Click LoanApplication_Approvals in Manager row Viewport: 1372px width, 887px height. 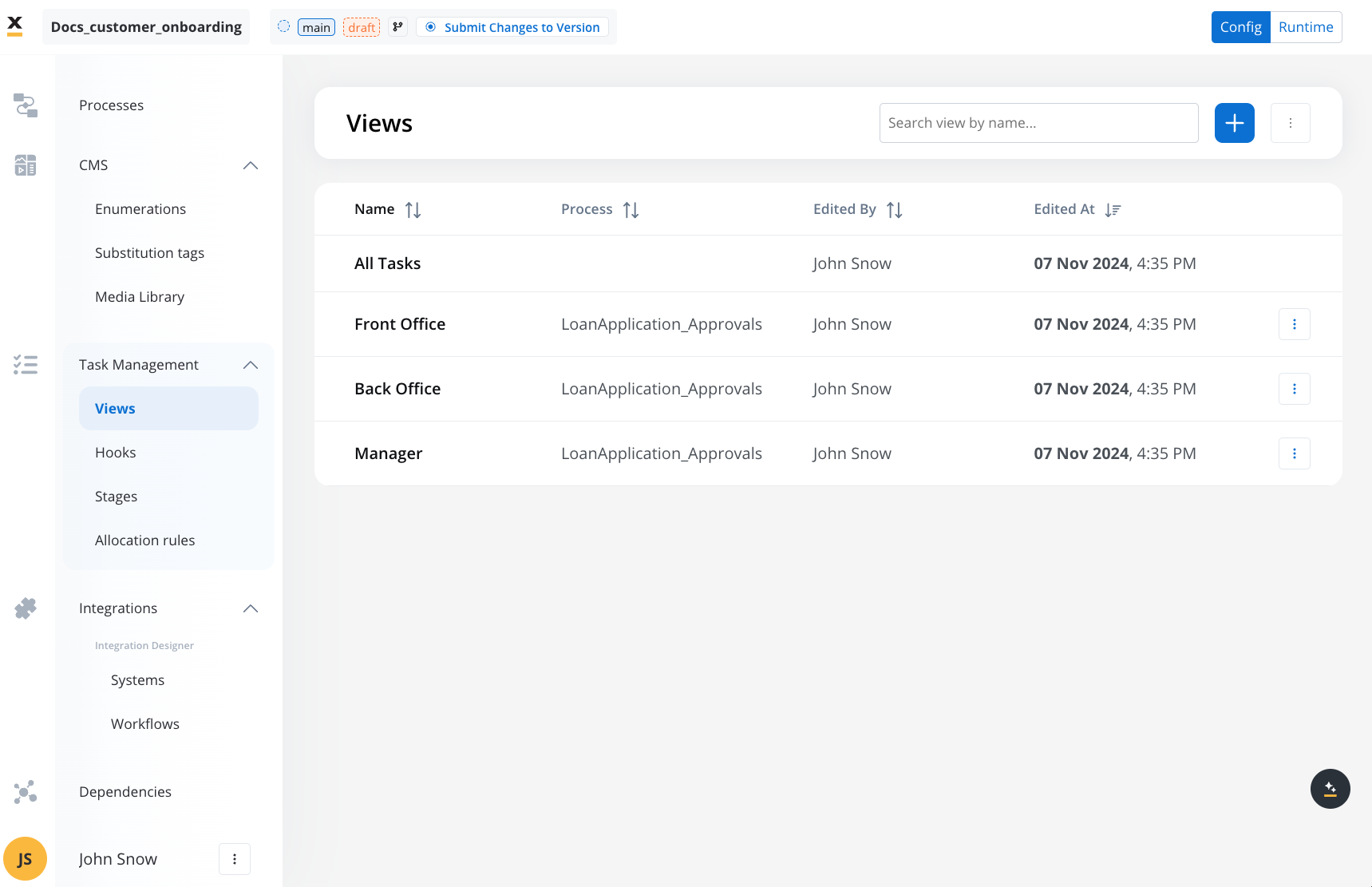click(662, 453)
